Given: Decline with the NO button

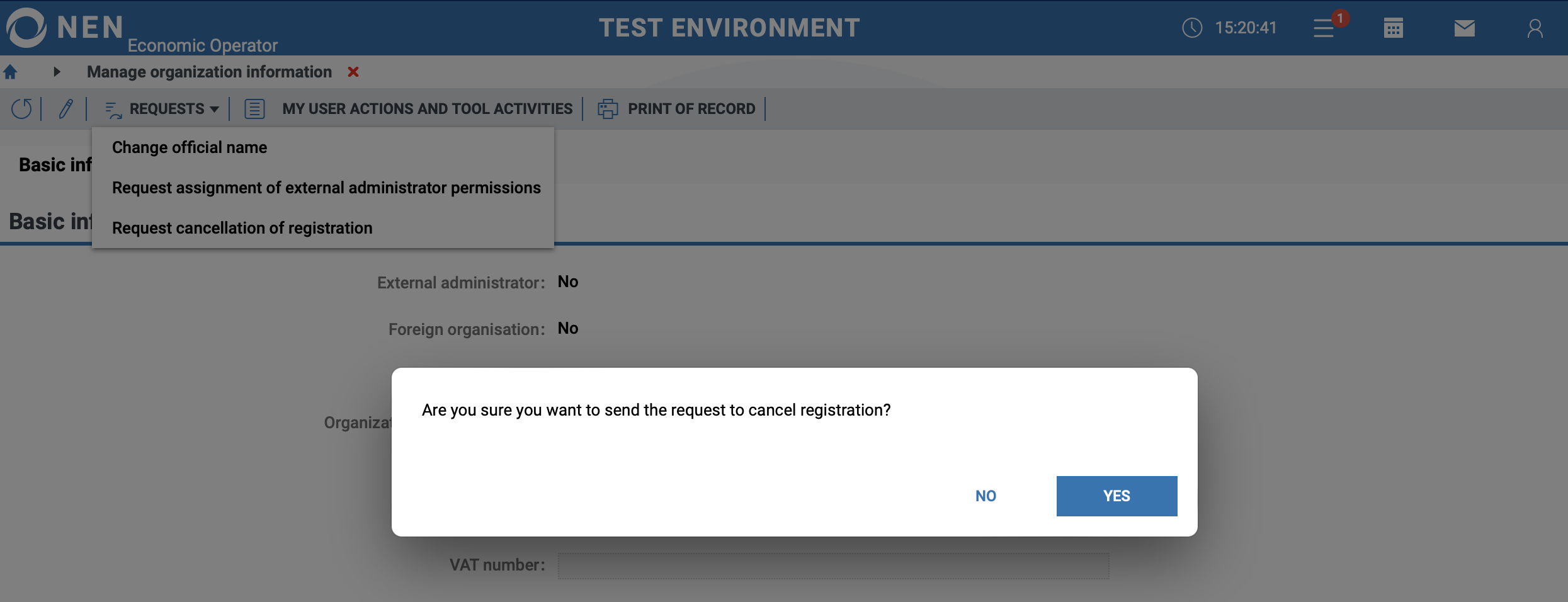Looking at the screenshot, I should (986, 496).
